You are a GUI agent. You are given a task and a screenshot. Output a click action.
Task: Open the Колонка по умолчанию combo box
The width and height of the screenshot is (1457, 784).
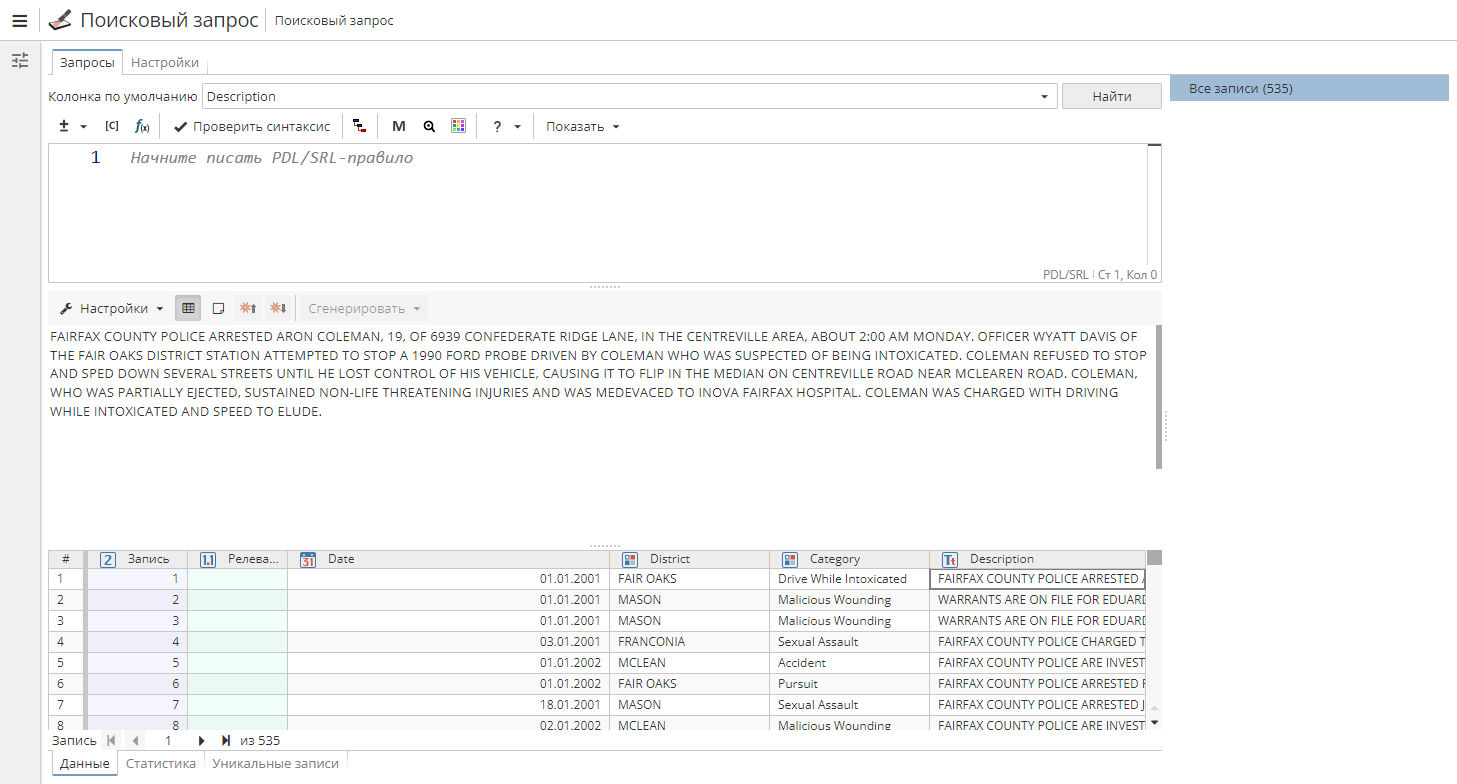(630, 96)
